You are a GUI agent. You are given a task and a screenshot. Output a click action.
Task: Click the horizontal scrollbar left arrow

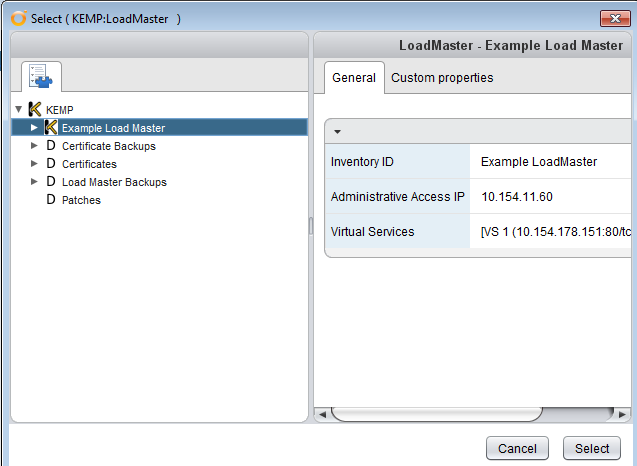tap(323, 414)
